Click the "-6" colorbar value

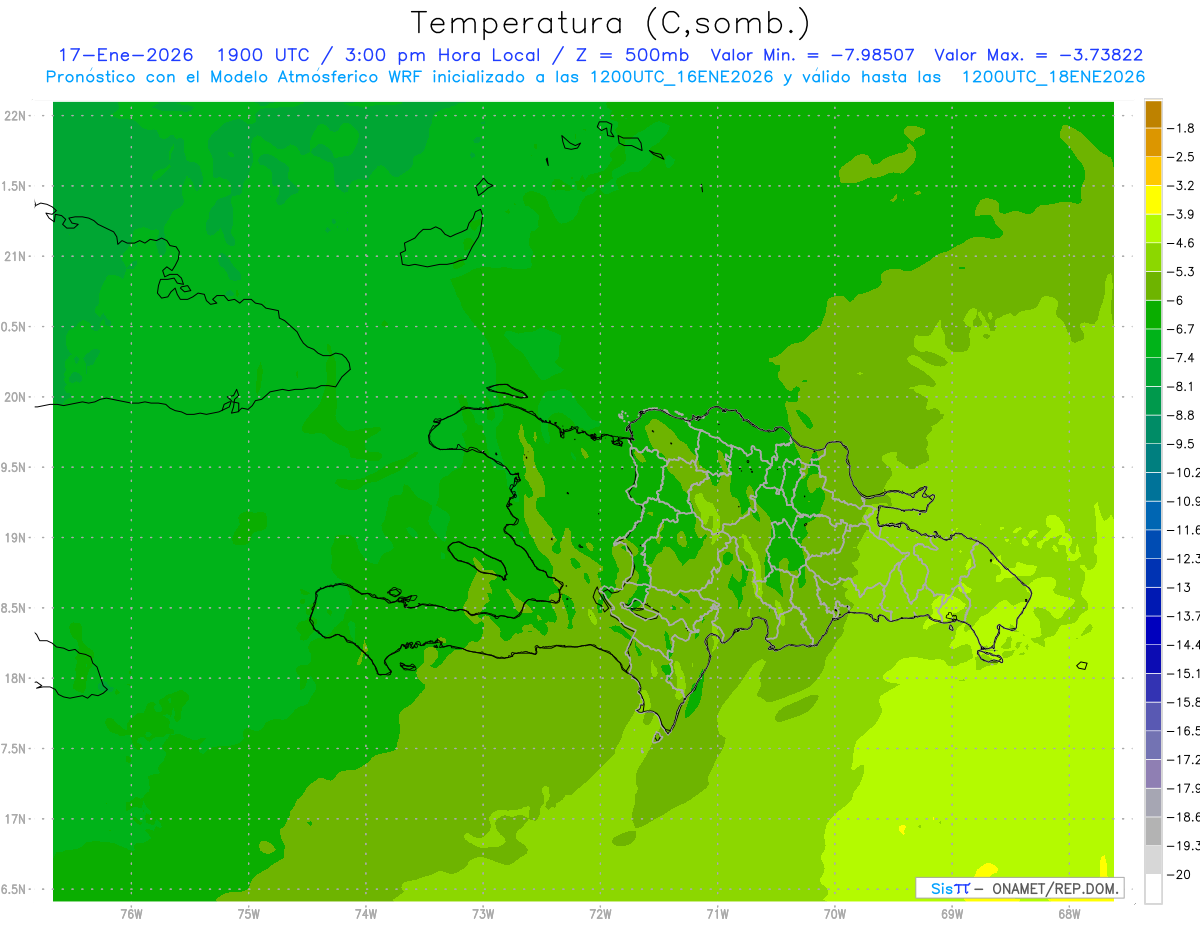tap(1178, 300)
